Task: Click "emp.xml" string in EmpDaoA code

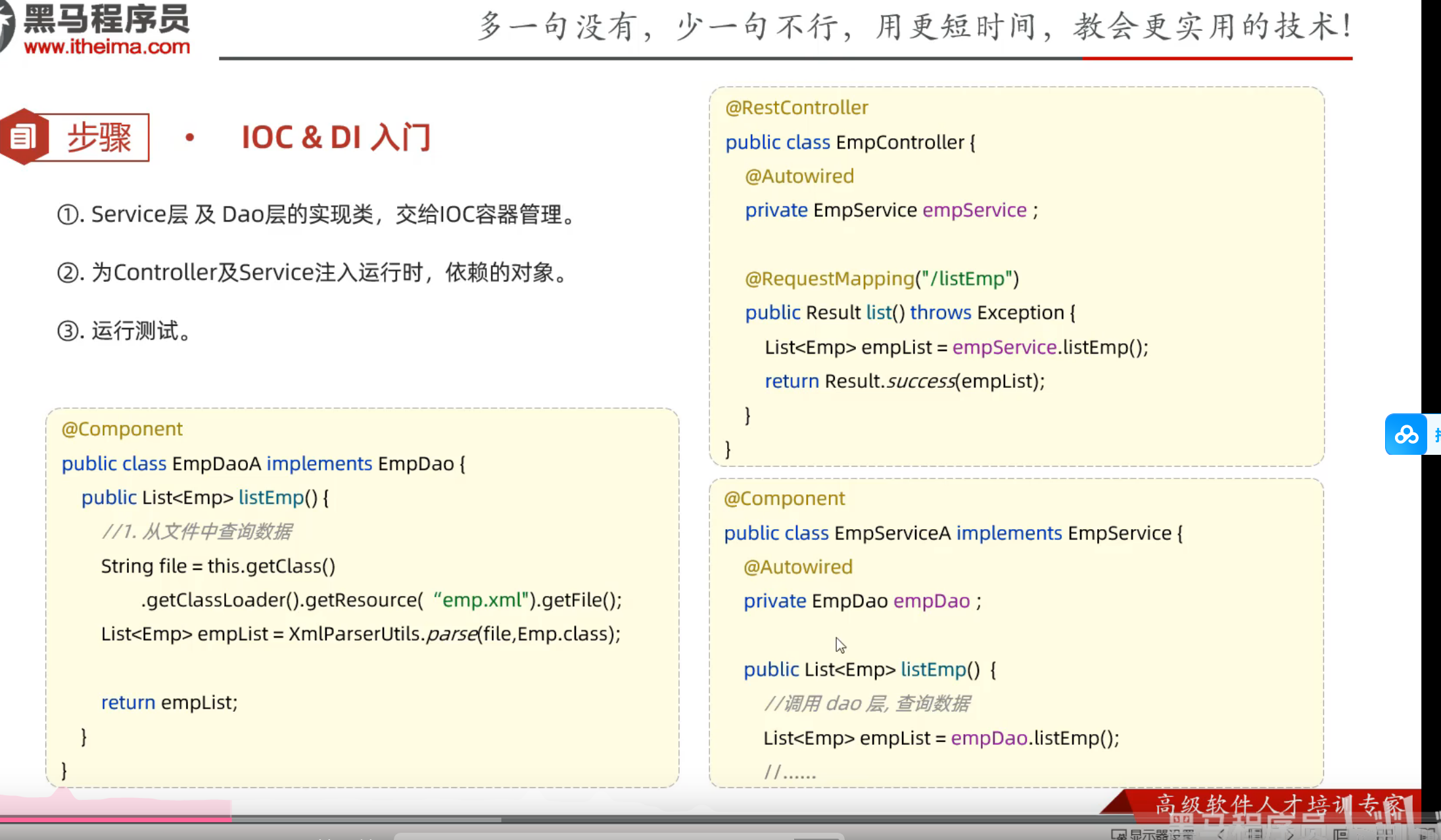Action: tap(481, 599)
